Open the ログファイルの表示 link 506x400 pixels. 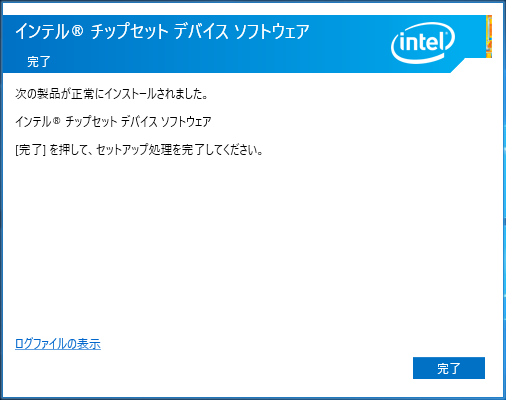pos(58,344)
